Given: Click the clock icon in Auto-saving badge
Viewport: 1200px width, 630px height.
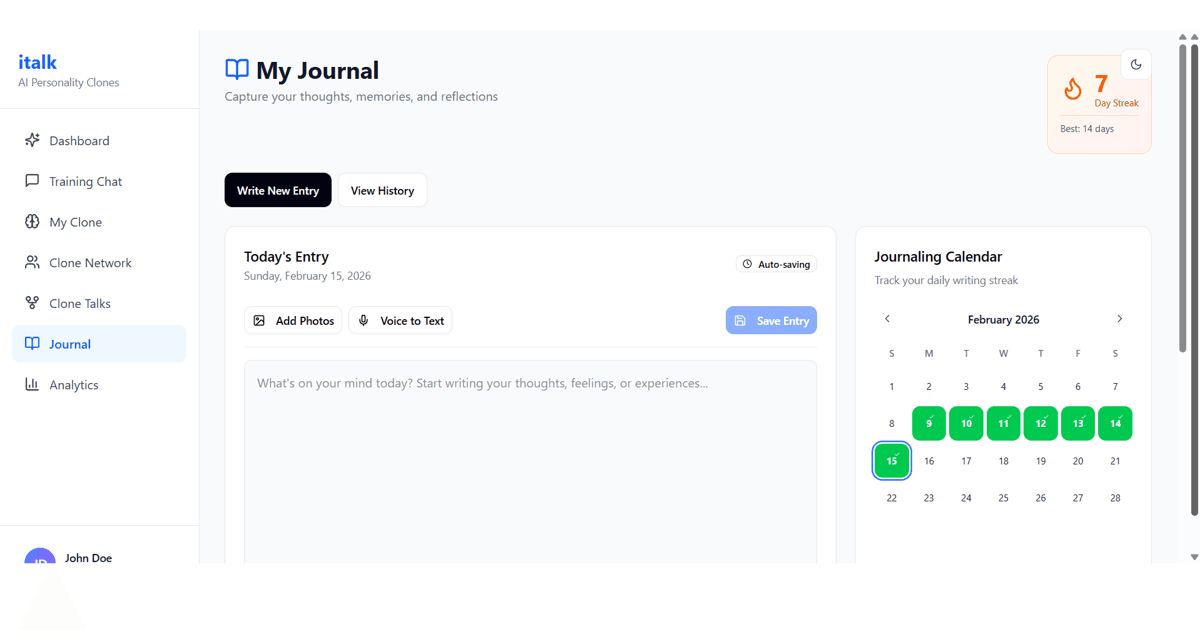Looking at the screenshot, I should pos(747,264).
